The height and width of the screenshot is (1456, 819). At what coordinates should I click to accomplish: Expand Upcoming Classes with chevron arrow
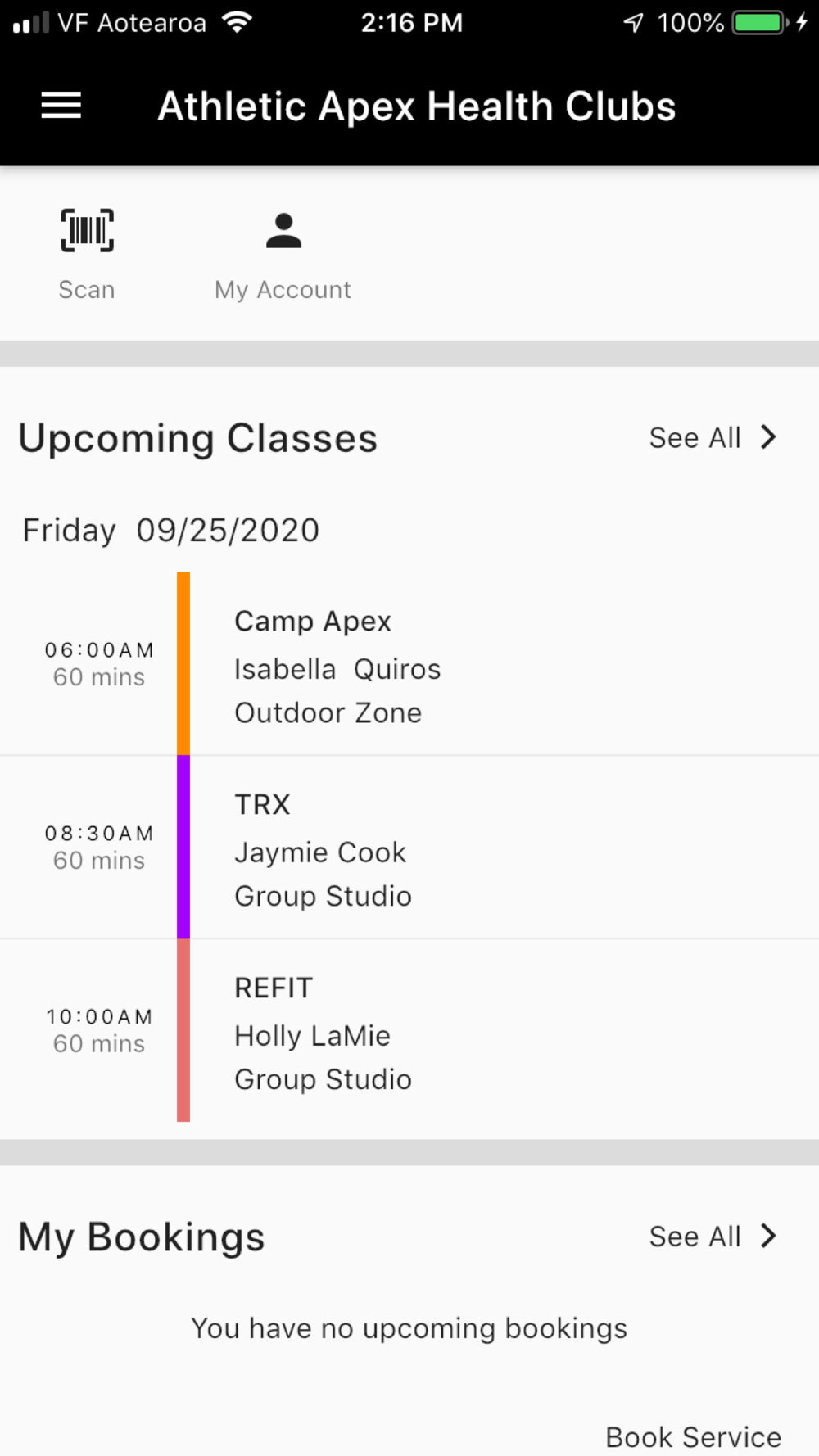[x=768, y=437]
